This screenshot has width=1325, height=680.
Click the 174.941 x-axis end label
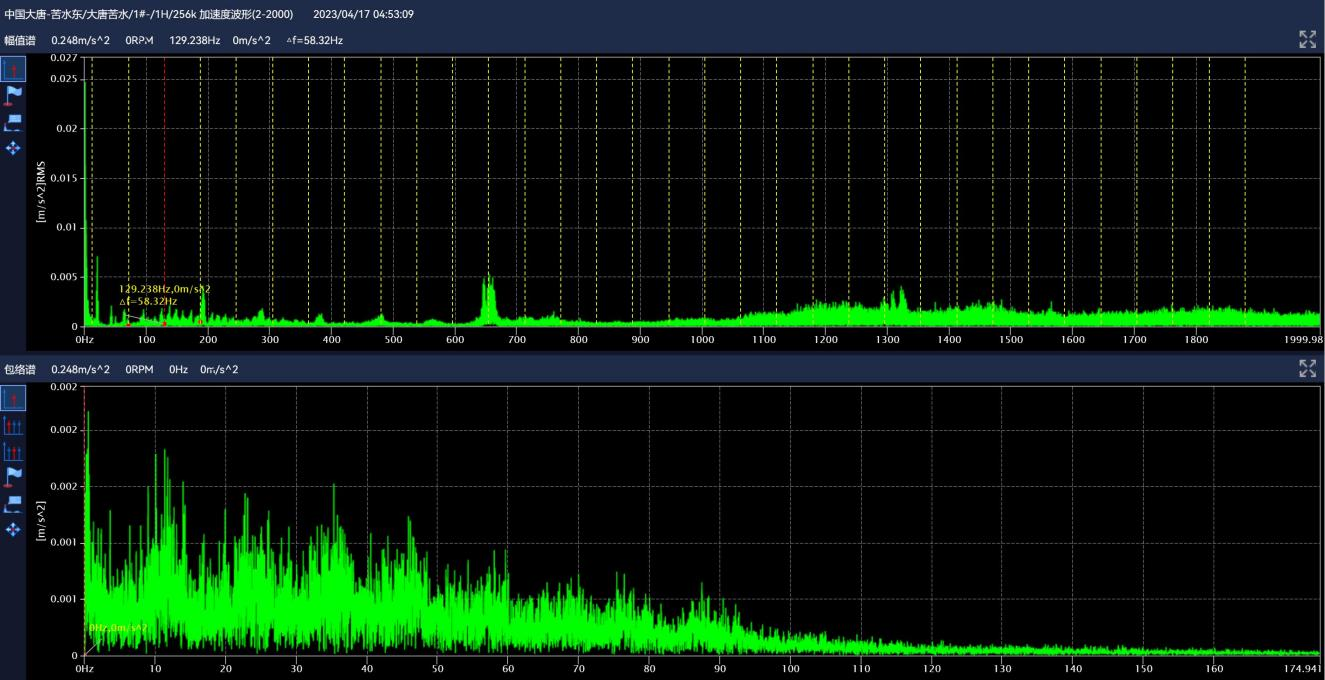click(x=1301, y=668)
